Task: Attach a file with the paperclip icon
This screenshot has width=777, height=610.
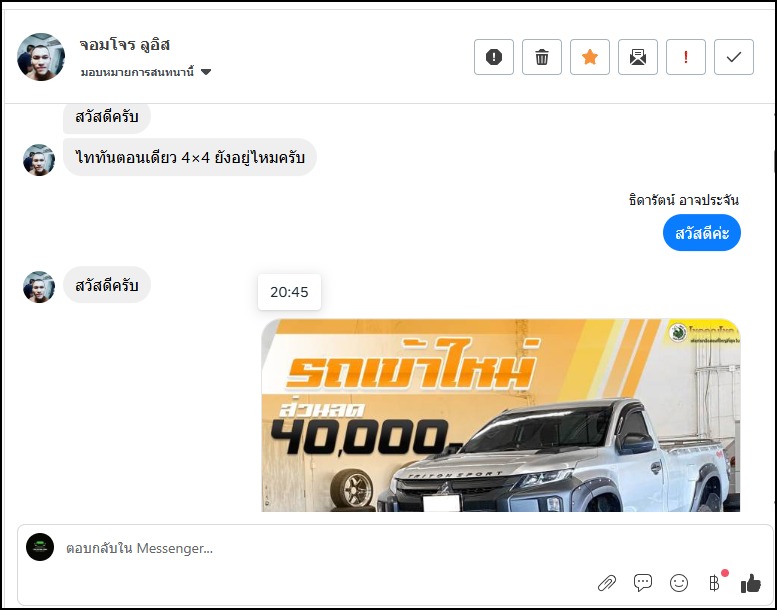Action: coord(607,583)
